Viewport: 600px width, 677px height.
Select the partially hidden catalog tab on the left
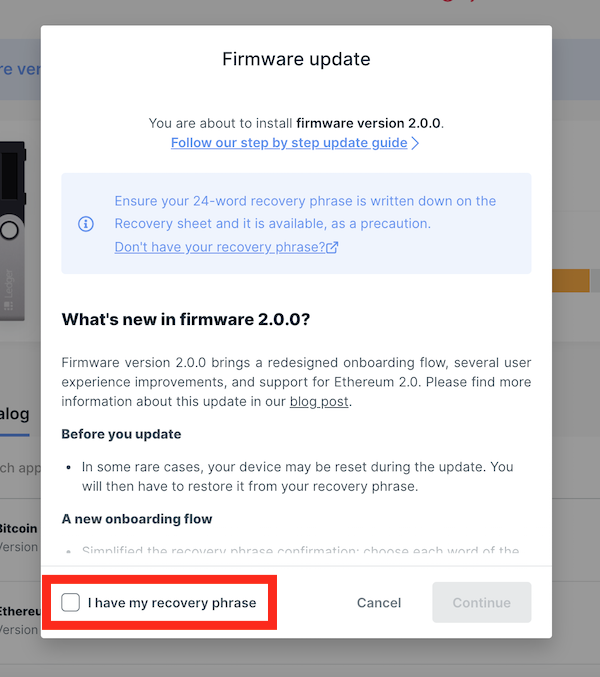click(15, 414)
